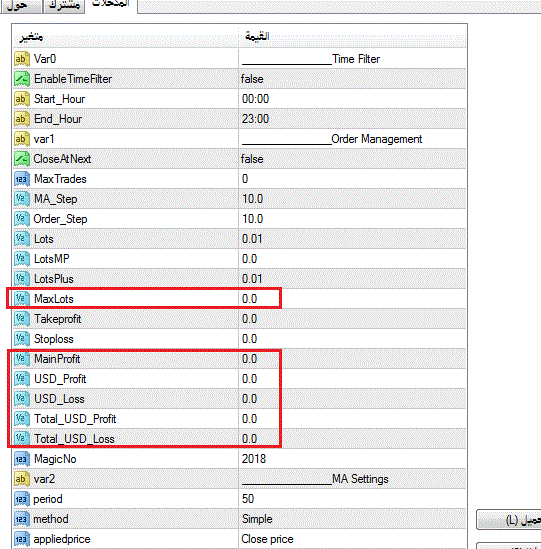Click the icon next to Total_USD_Loss
Viewport: 541px width, 549px height.
tap(21, 438)
